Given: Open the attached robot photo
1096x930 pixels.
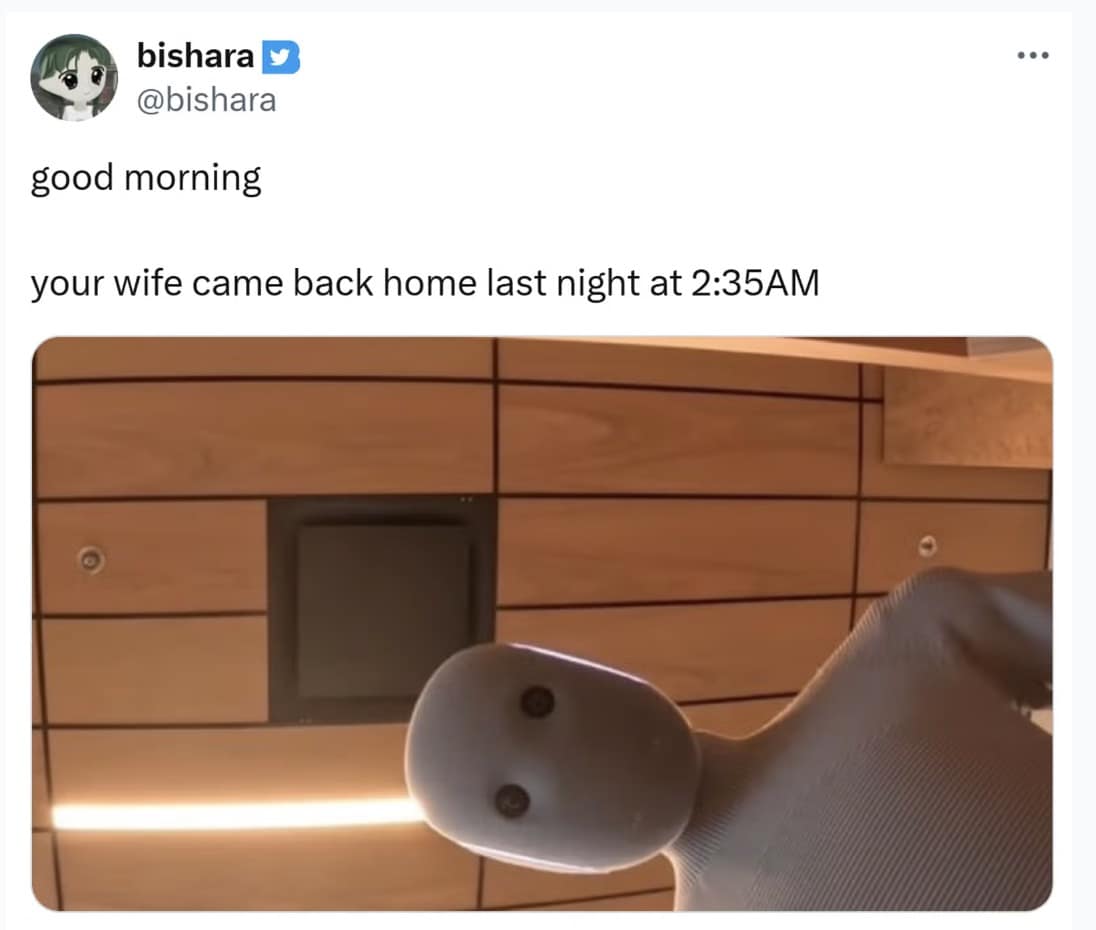Looking at the screenshot, I should 542,623.
